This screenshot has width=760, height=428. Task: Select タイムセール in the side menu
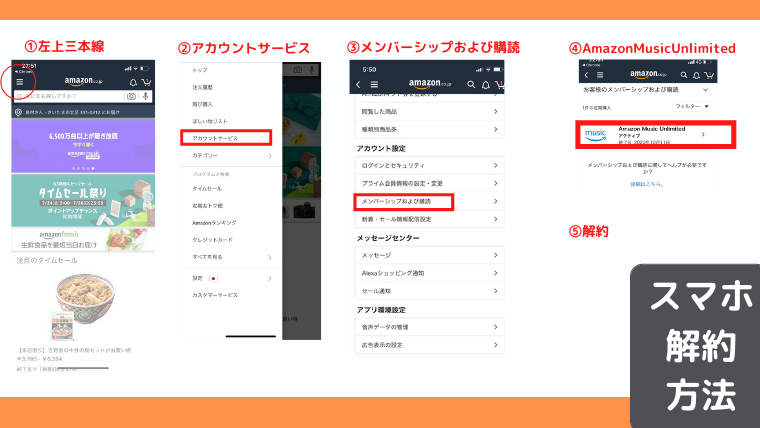207,189
